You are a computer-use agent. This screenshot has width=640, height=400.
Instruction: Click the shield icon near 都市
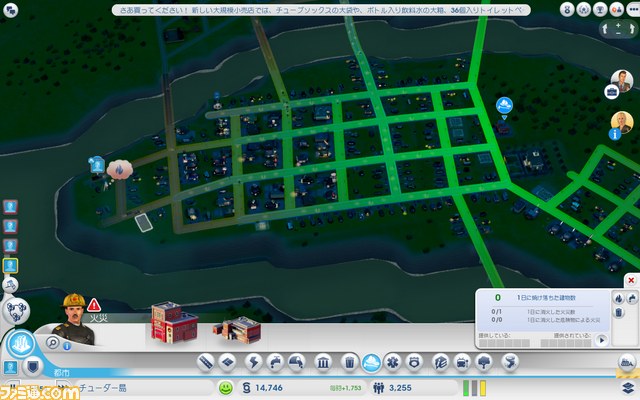[33, 366]
